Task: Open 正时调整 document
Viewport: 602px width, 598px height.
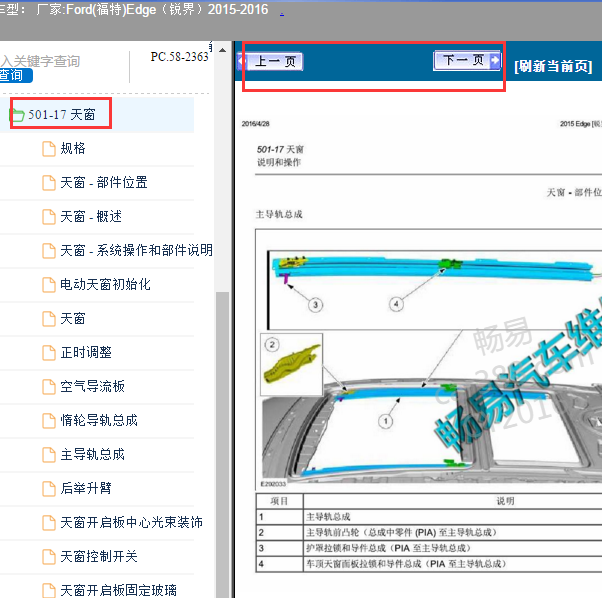Action: [x=86, y=352]
